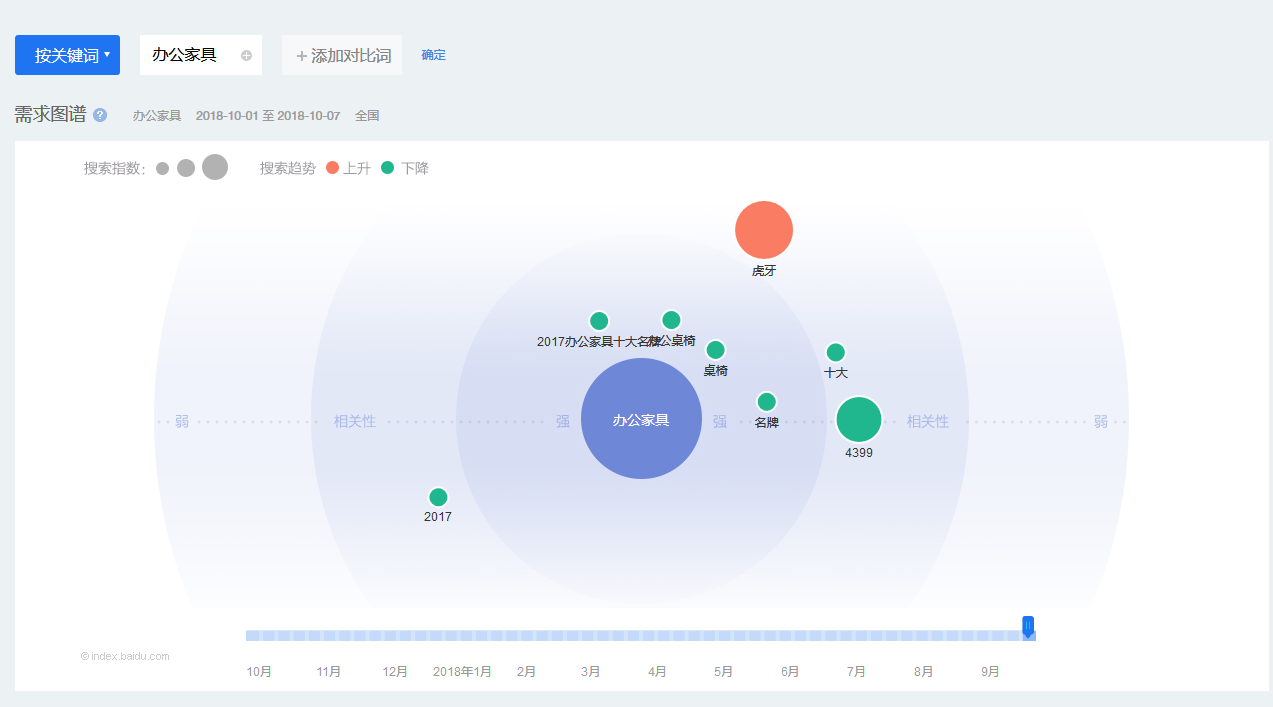Click the timeline bar above 4月
1273x707 pixels.
click(x=657, y=636)
